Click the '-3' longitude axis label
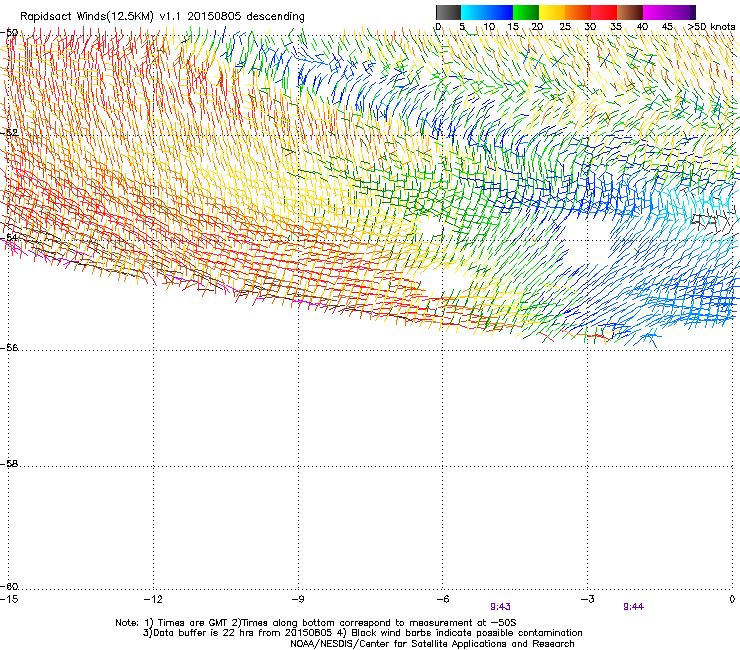The image size is (740, 650). [588, 599]
